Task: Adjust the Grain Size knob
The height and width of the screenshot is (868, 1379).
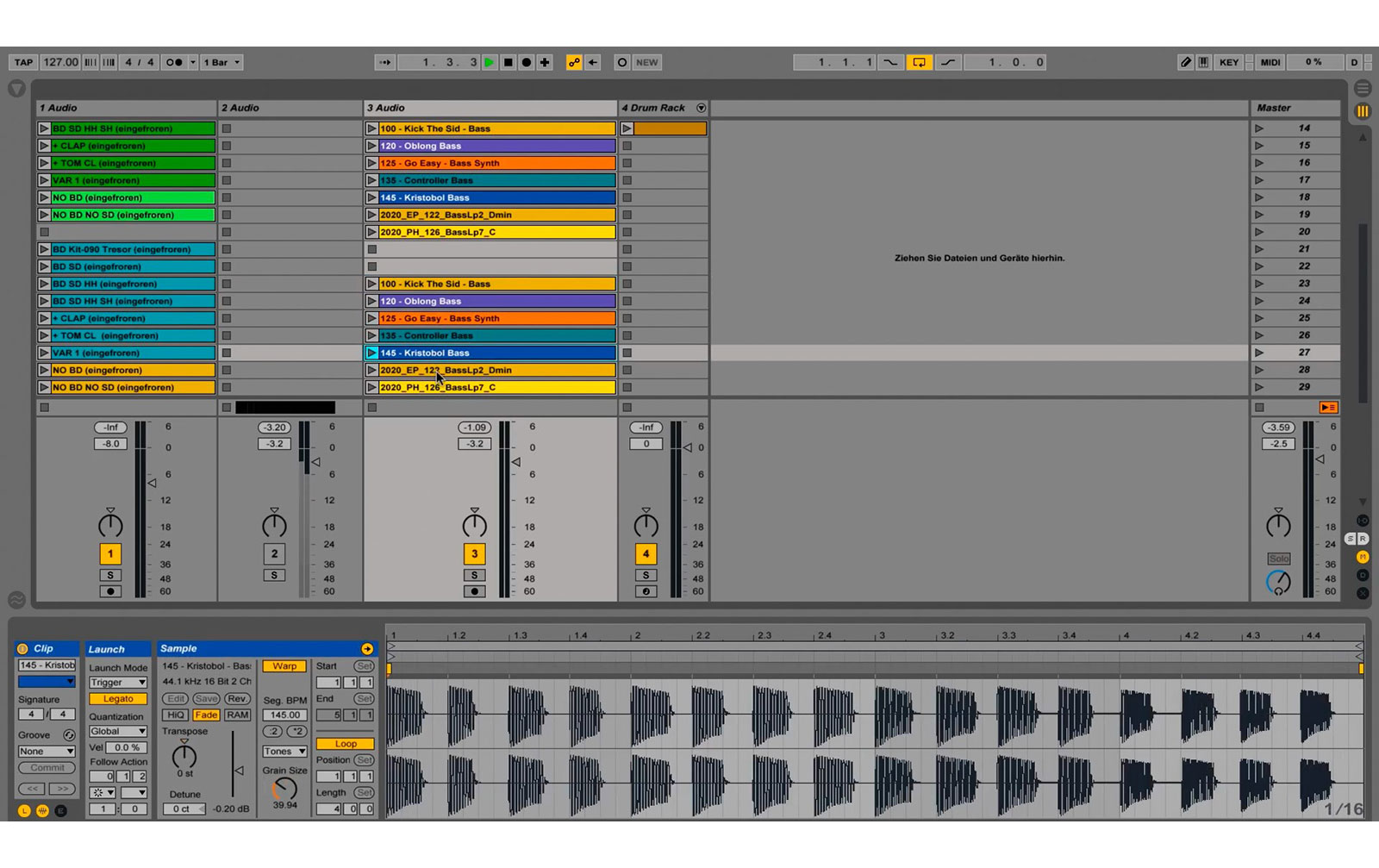Action: [284, 789]
